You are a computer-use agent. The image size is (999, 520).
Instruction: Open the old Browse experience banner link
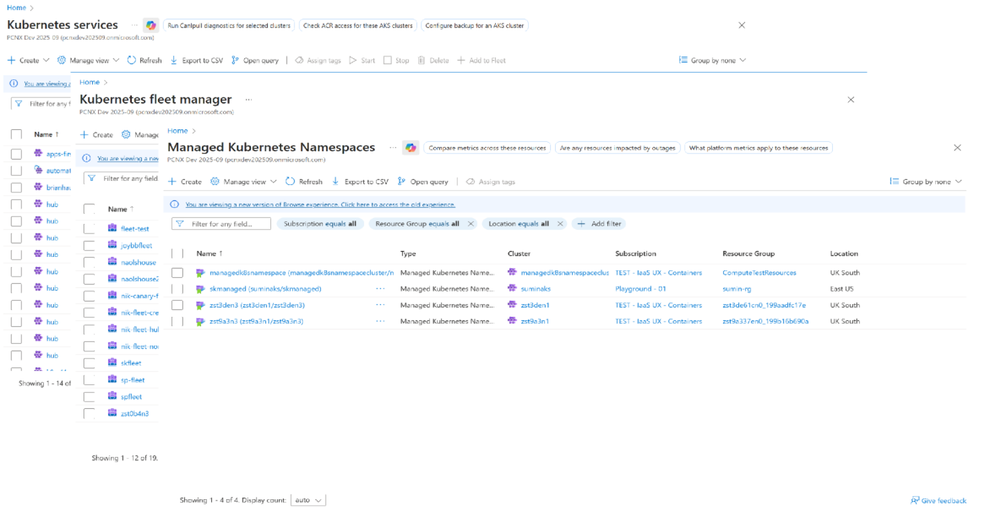[x=320, y=205]
